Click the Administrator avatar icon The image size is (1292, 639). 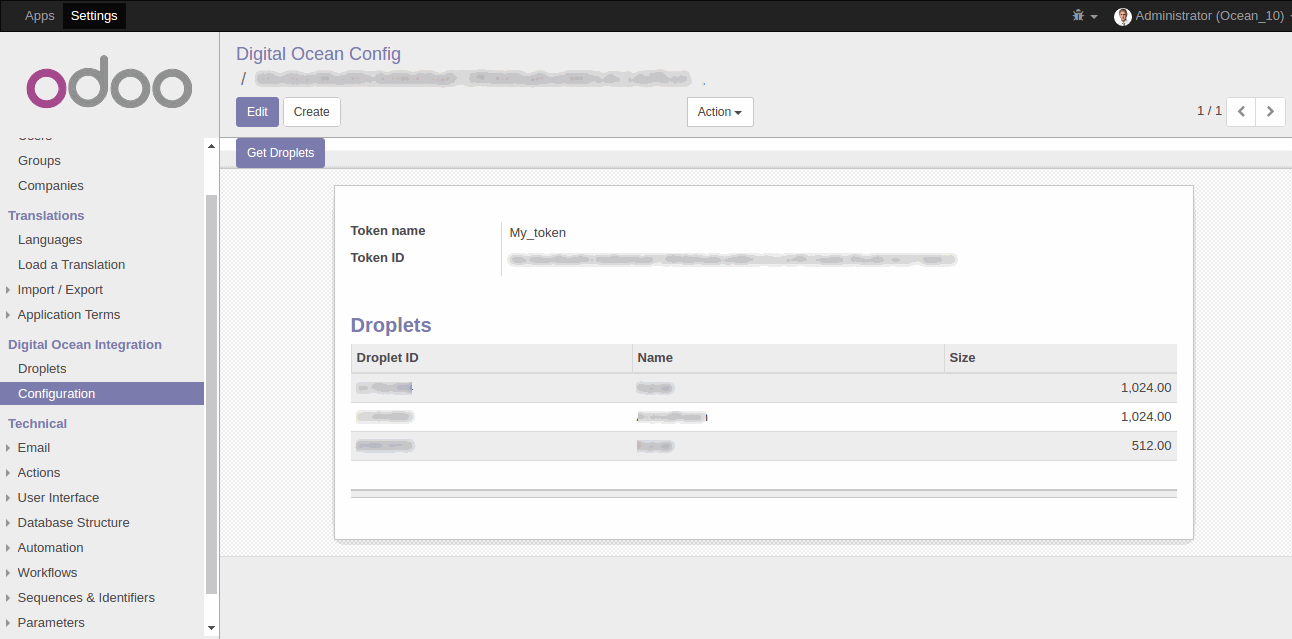click(1123, 16)
